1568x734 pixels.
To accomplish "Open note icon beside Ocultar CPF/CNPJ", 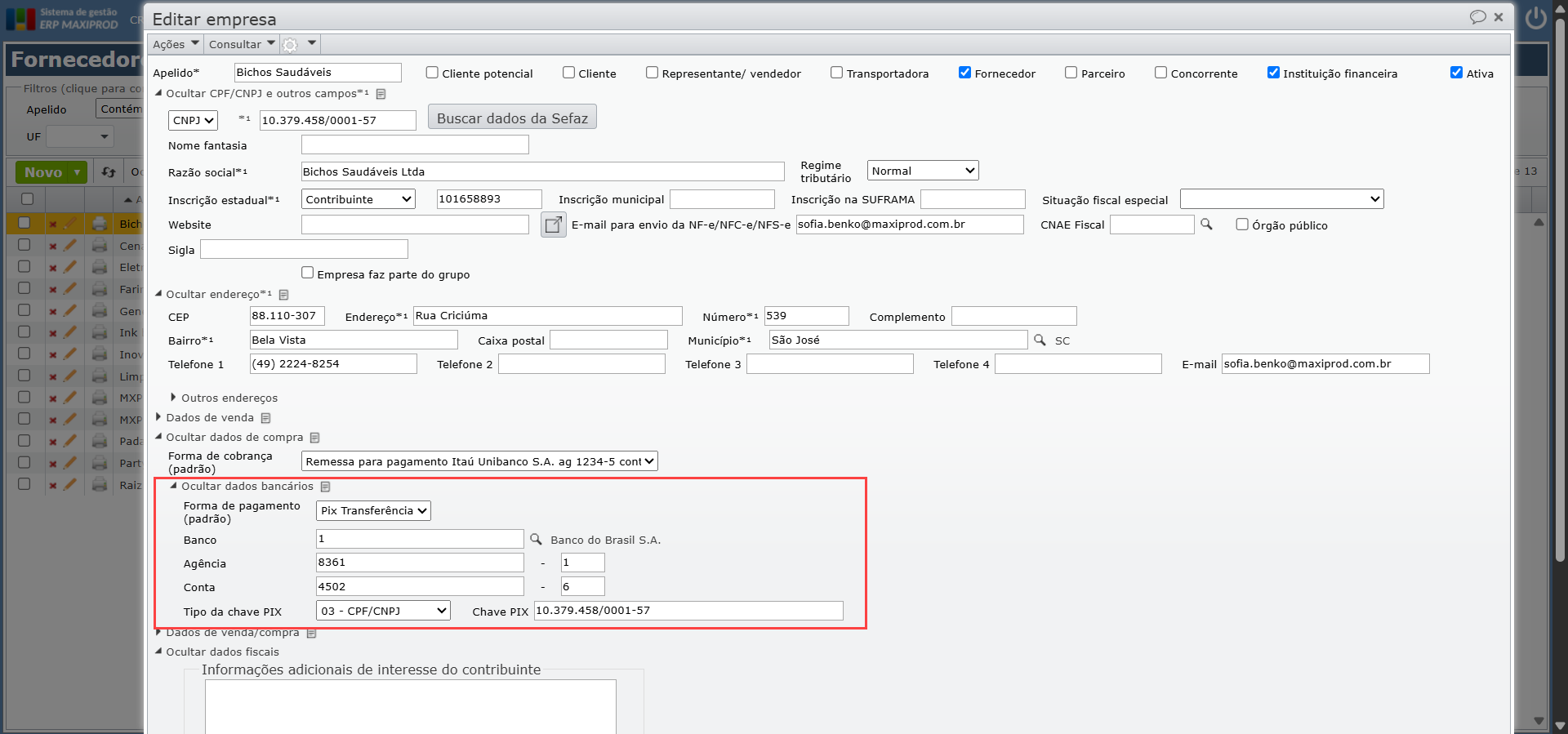I will click(x=381, y=94).
